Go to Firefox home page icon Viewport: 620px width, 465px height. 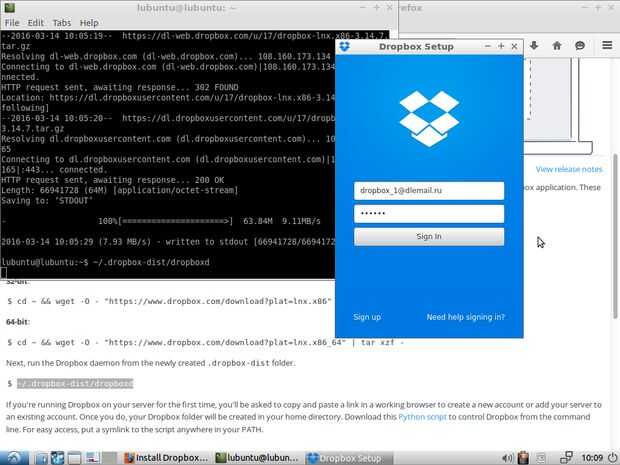557,45
